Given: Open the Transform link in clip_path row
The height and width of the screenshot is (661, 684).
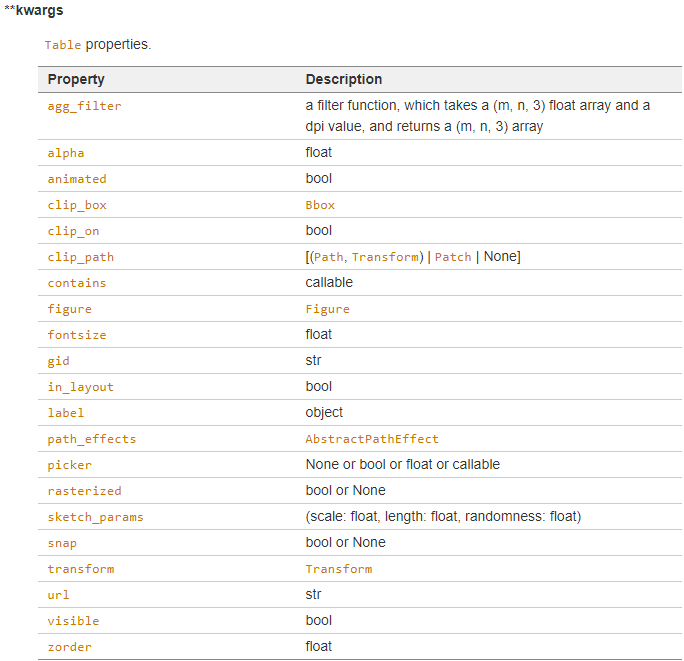Looking at the screenshot, I should pos(385,257).
